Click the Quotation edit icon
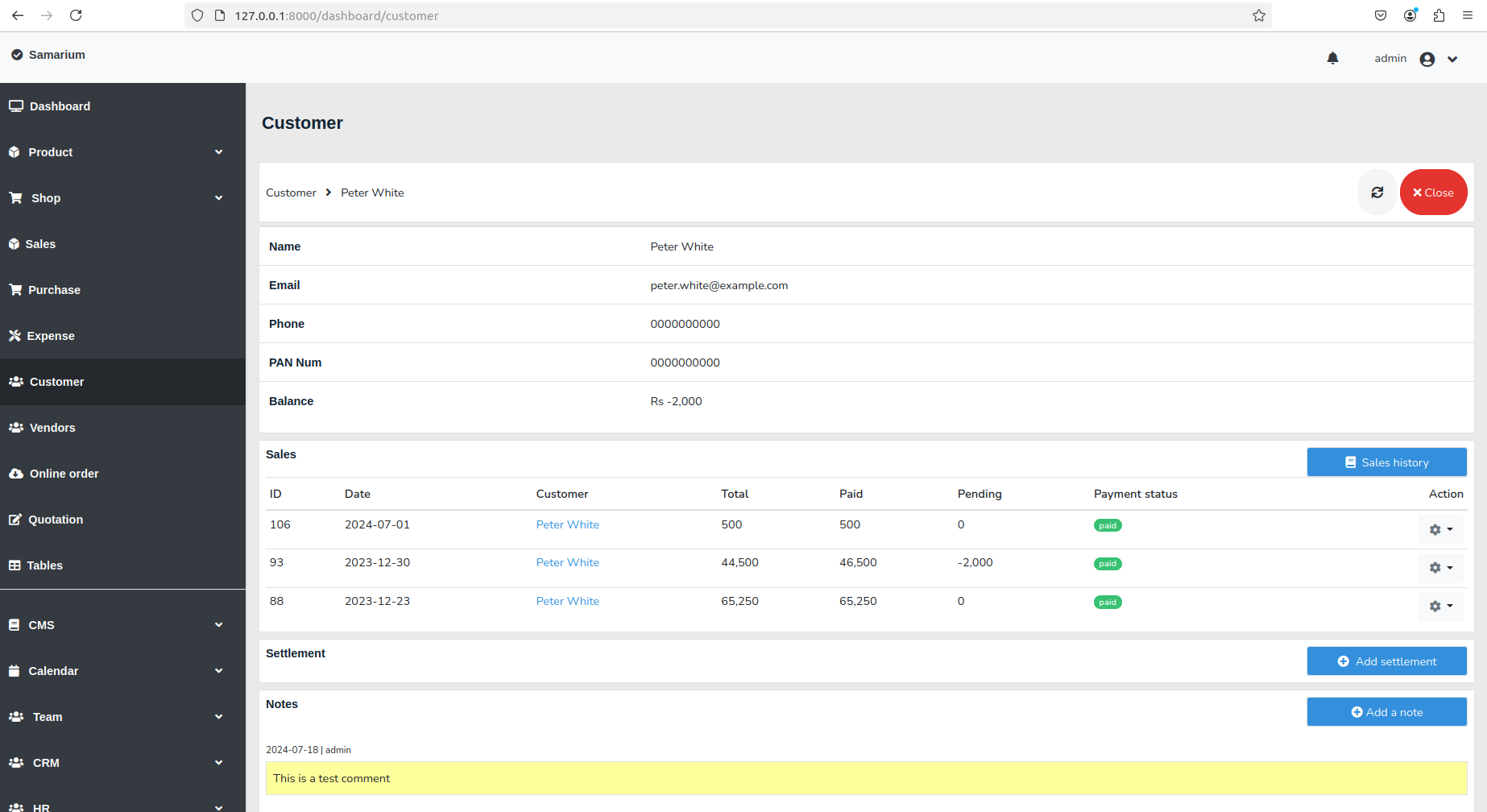Screen dimensions: 1487x812 coord(15,520)
